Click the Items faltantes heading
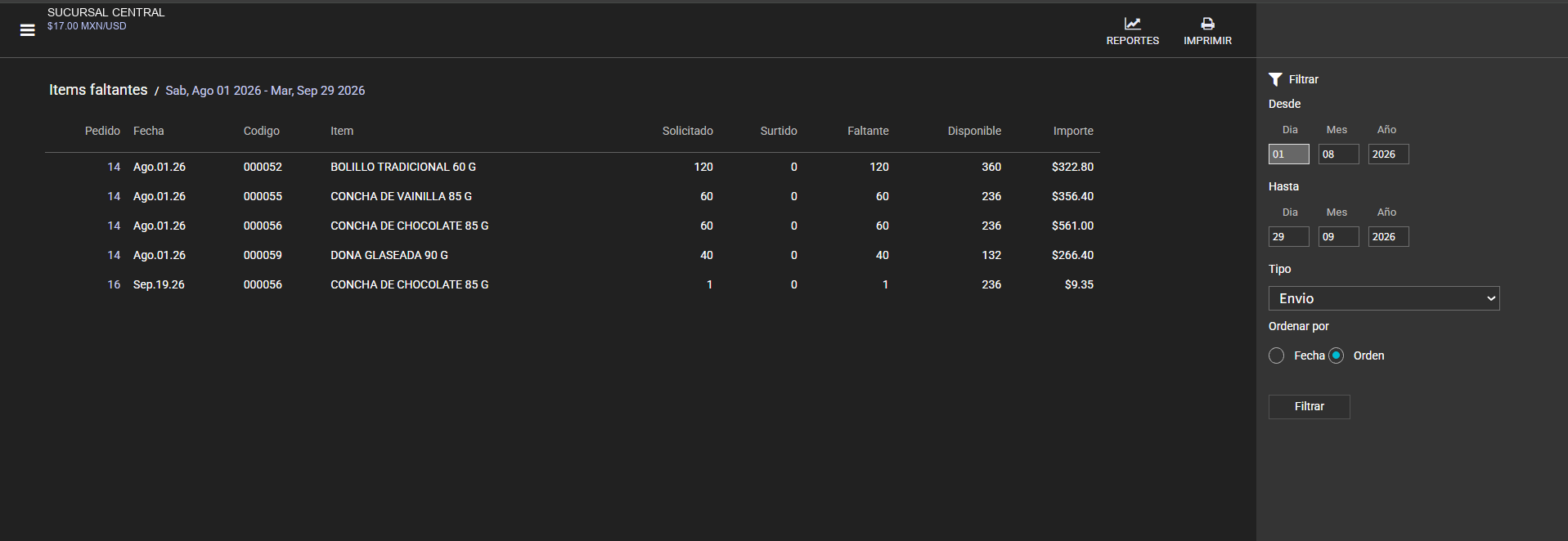The width and height of the screenshot is (1568, 541). pos(98,90)
